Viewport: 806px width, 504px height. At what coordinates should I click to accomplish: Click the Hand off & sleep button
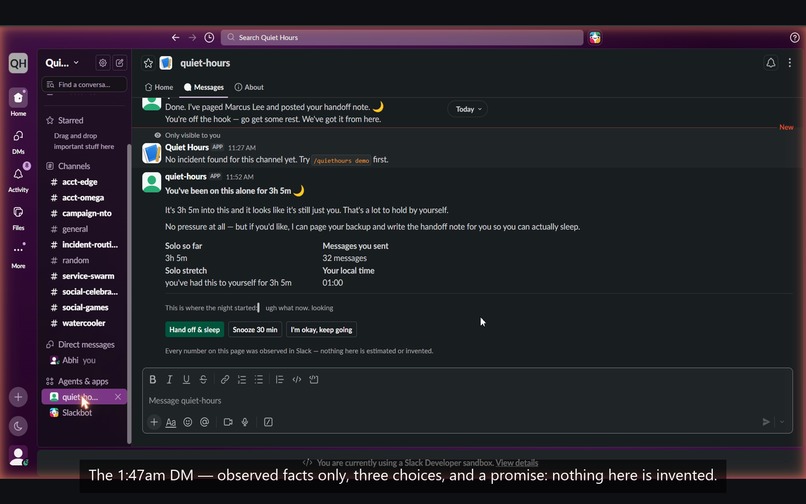click(x=194, y=330)
